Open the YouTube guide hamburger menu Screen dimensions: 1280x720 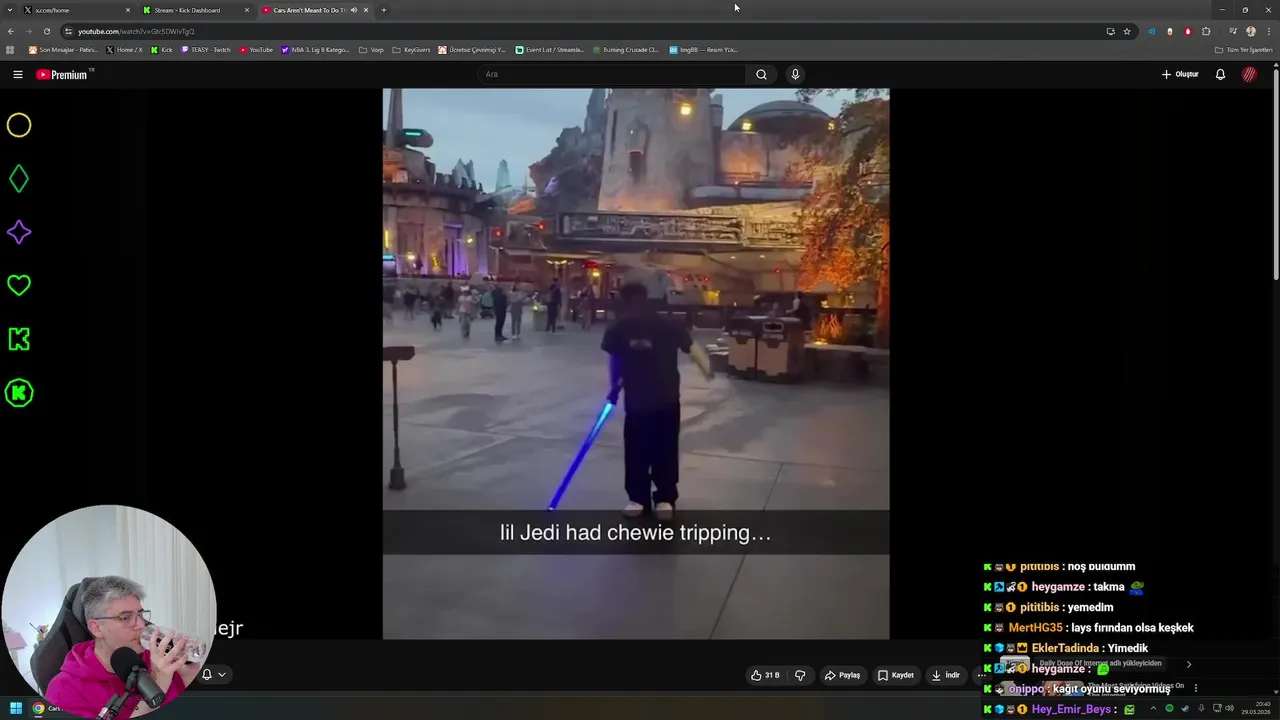(17, 74)
